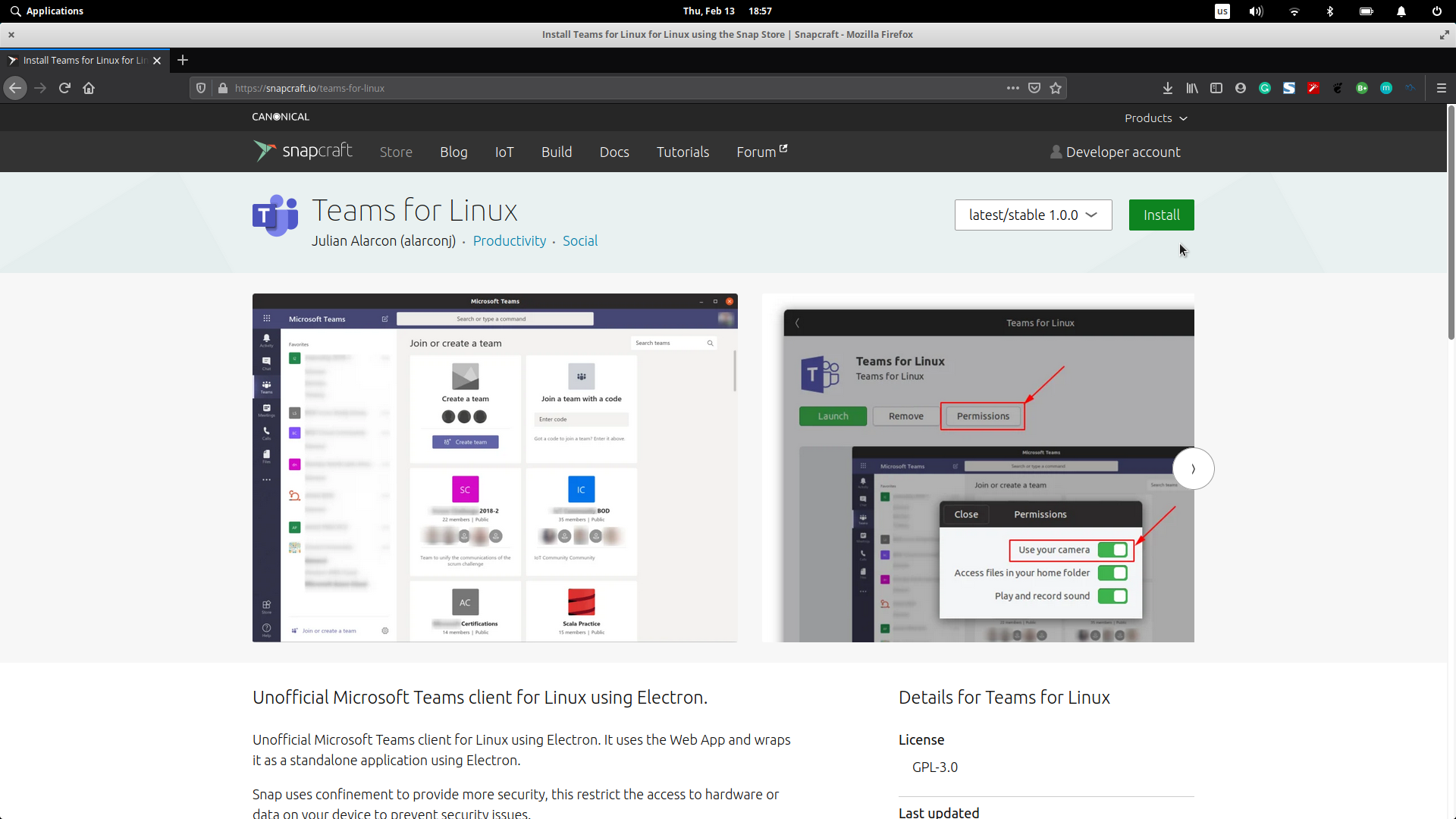Check the battery status indicator
Viewport: 1456px width, 819px height.
(x=1367, y=11)
